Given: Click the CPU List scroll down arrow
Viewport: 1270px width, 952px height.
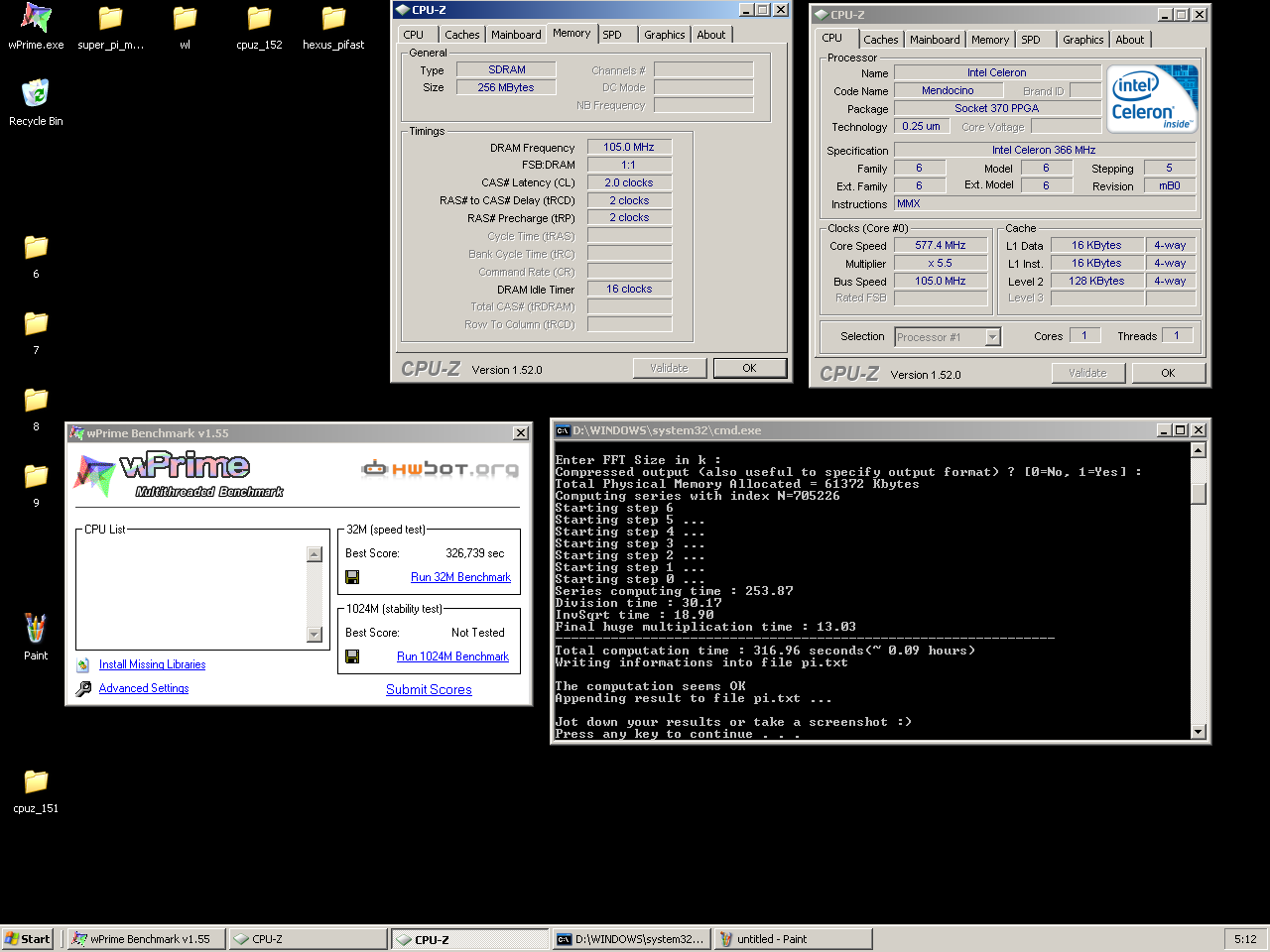Looking at the screenshot, I should point(315,635).
